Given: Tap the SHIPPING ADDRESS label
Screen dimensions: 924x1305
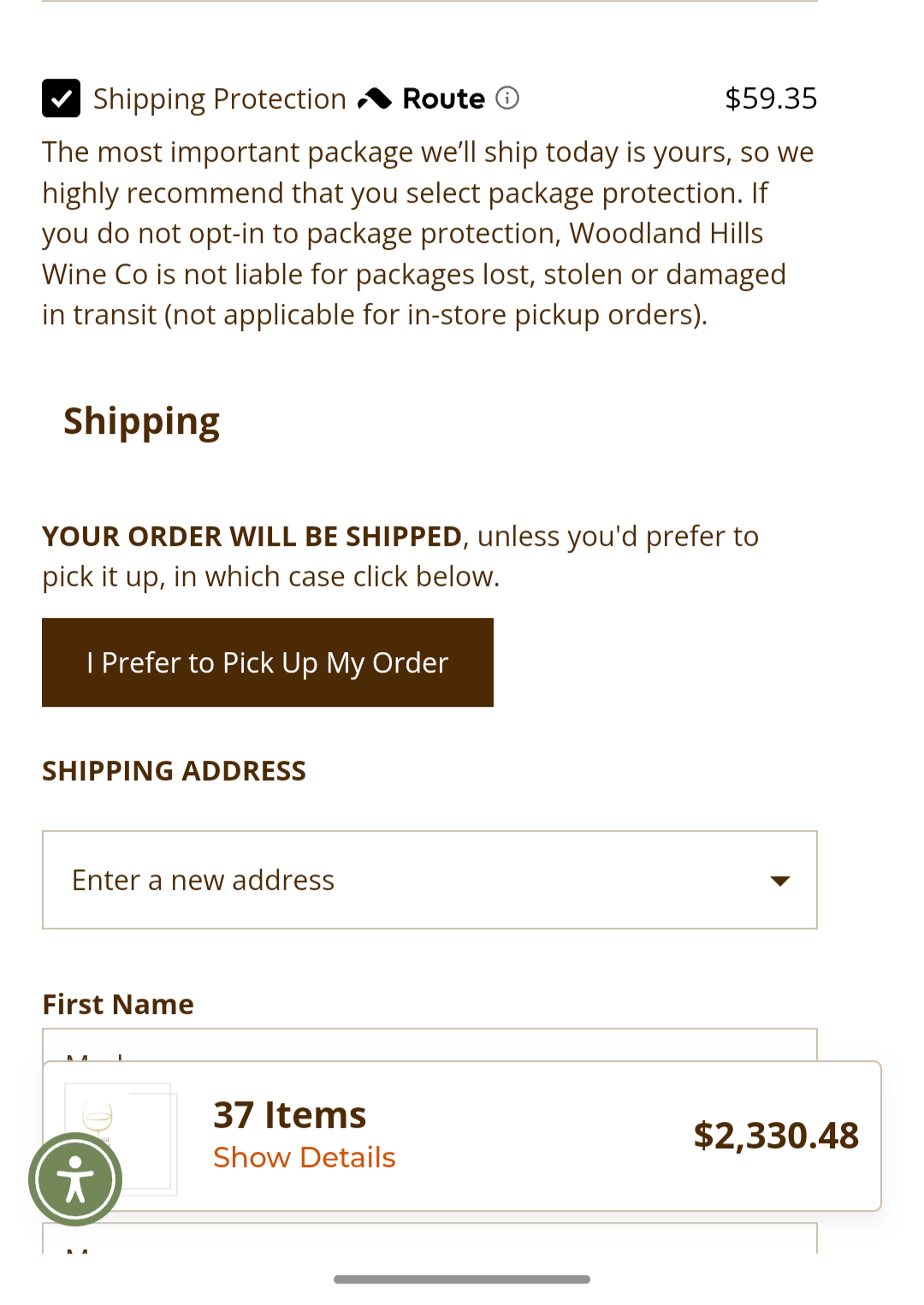Looking at the screenshot, I should [174, 771].
